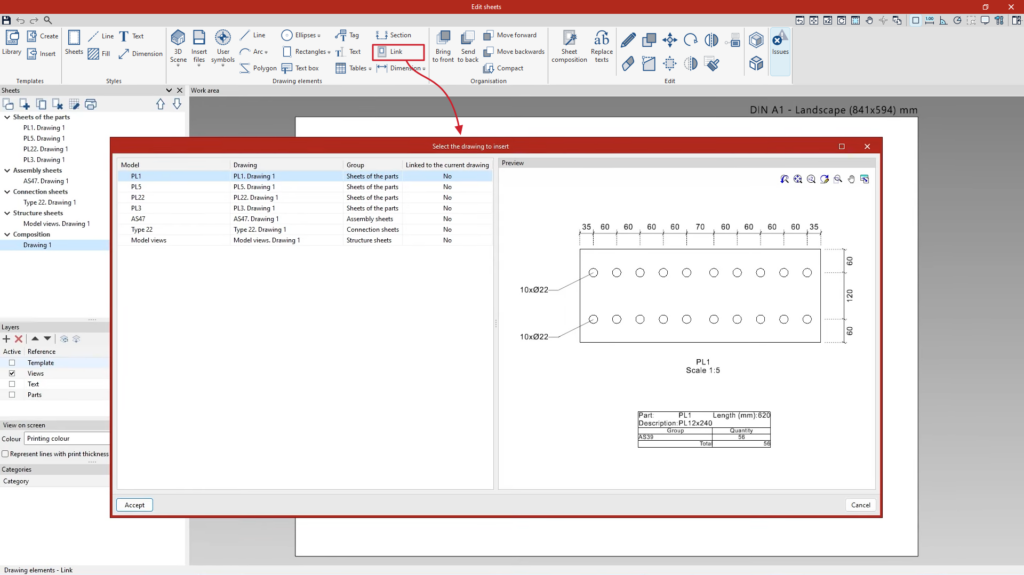
Task: Collapse the Composition tree group
Action: pyautogui.click(x=7, y=234)
